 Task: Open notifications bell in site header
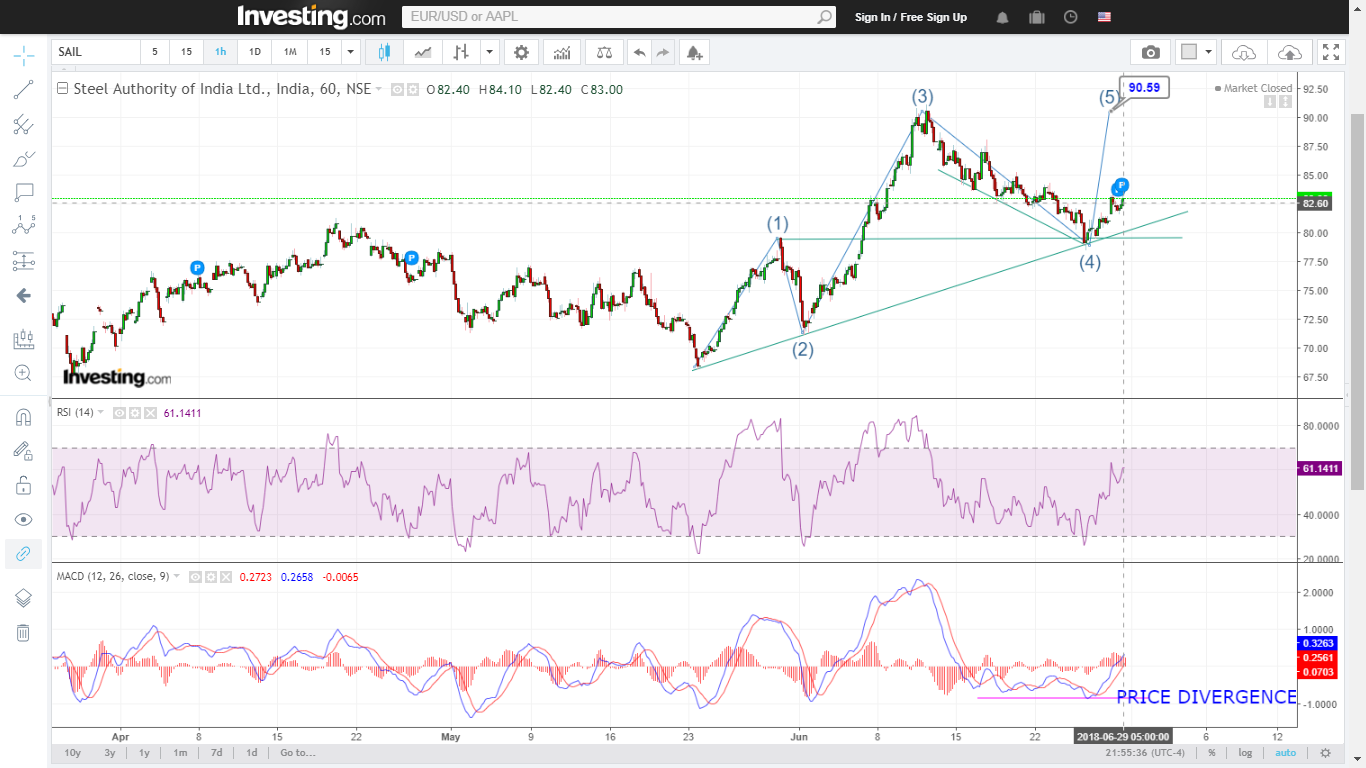coord(1002,17)
